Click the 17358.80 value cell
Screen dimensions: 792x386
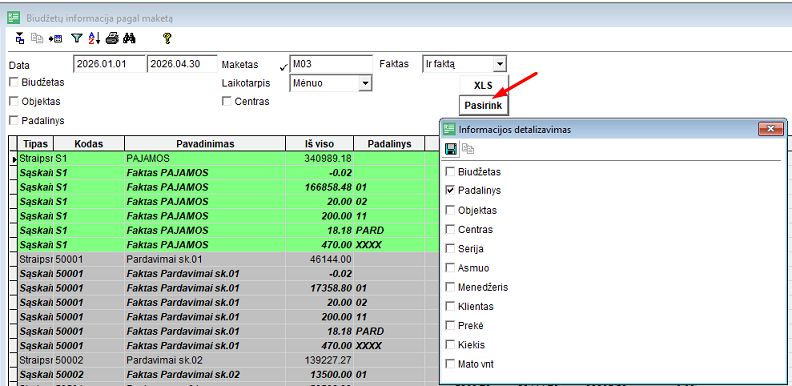320,288
